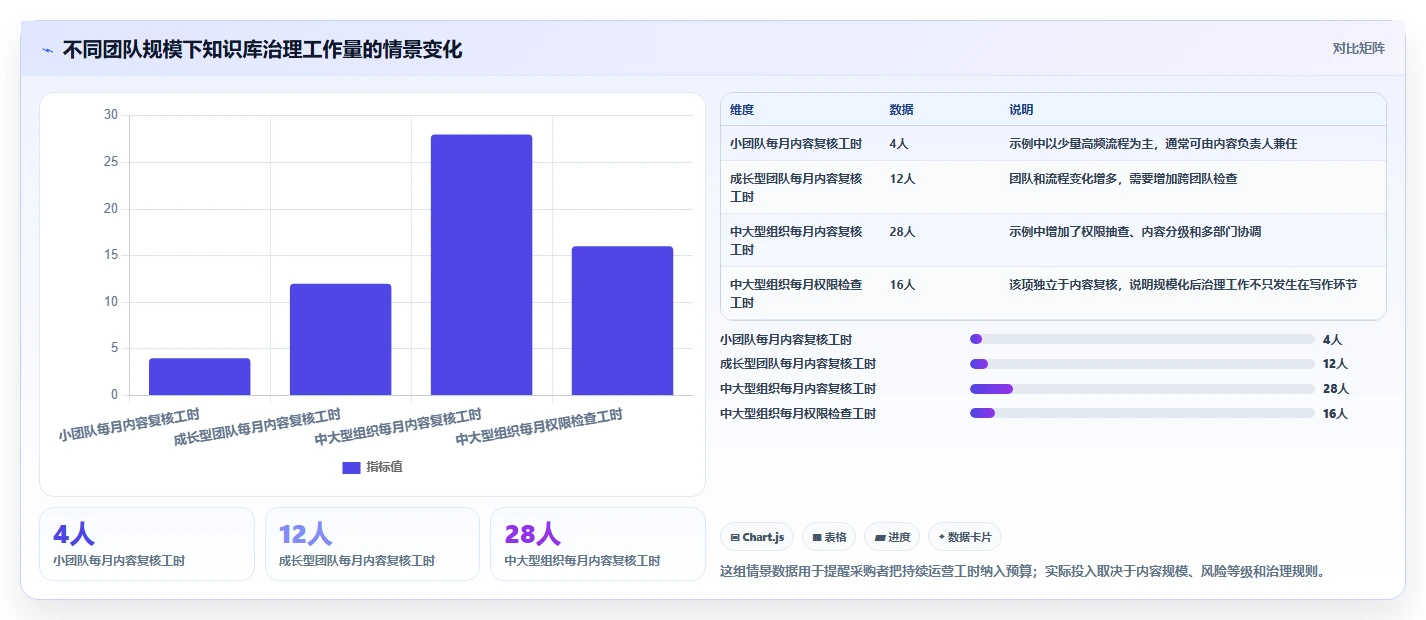This screenshot has width=1426, height=620.
Task: Click the tallest chart bar, 中大型组织每月内容复核工时
Action: [x=481, y=265]
